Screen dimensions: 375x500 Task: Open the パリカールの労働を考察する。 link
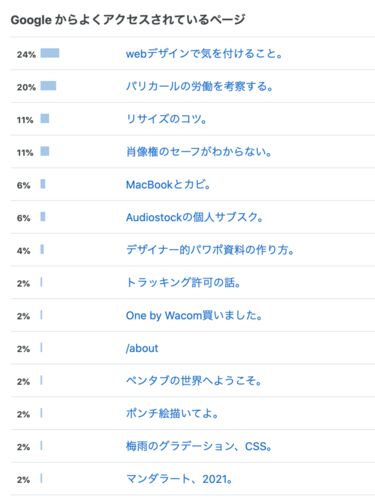[199, 86]
